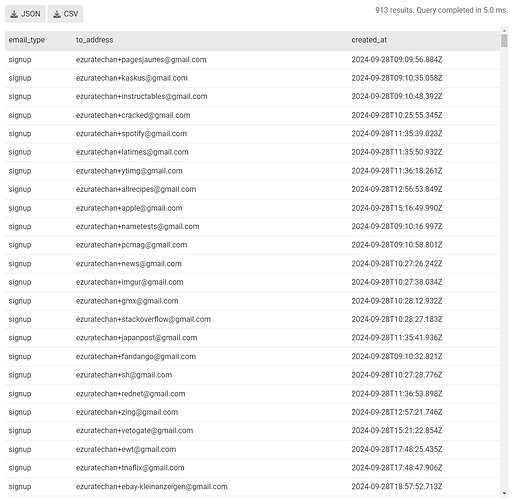The image size is (513, 500).
Task: Click the scrollbar up arrow
Action: pyautogui.click(x=504, y=30)
